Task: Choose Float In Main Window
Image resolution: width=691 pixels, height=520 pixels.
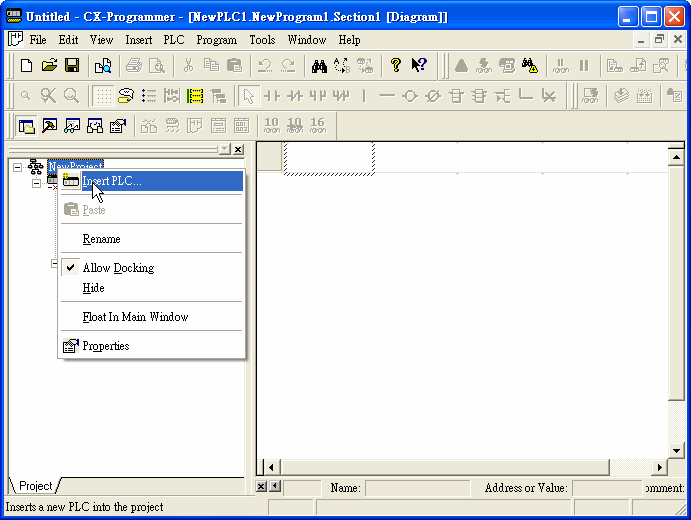Action: (152, 317)
